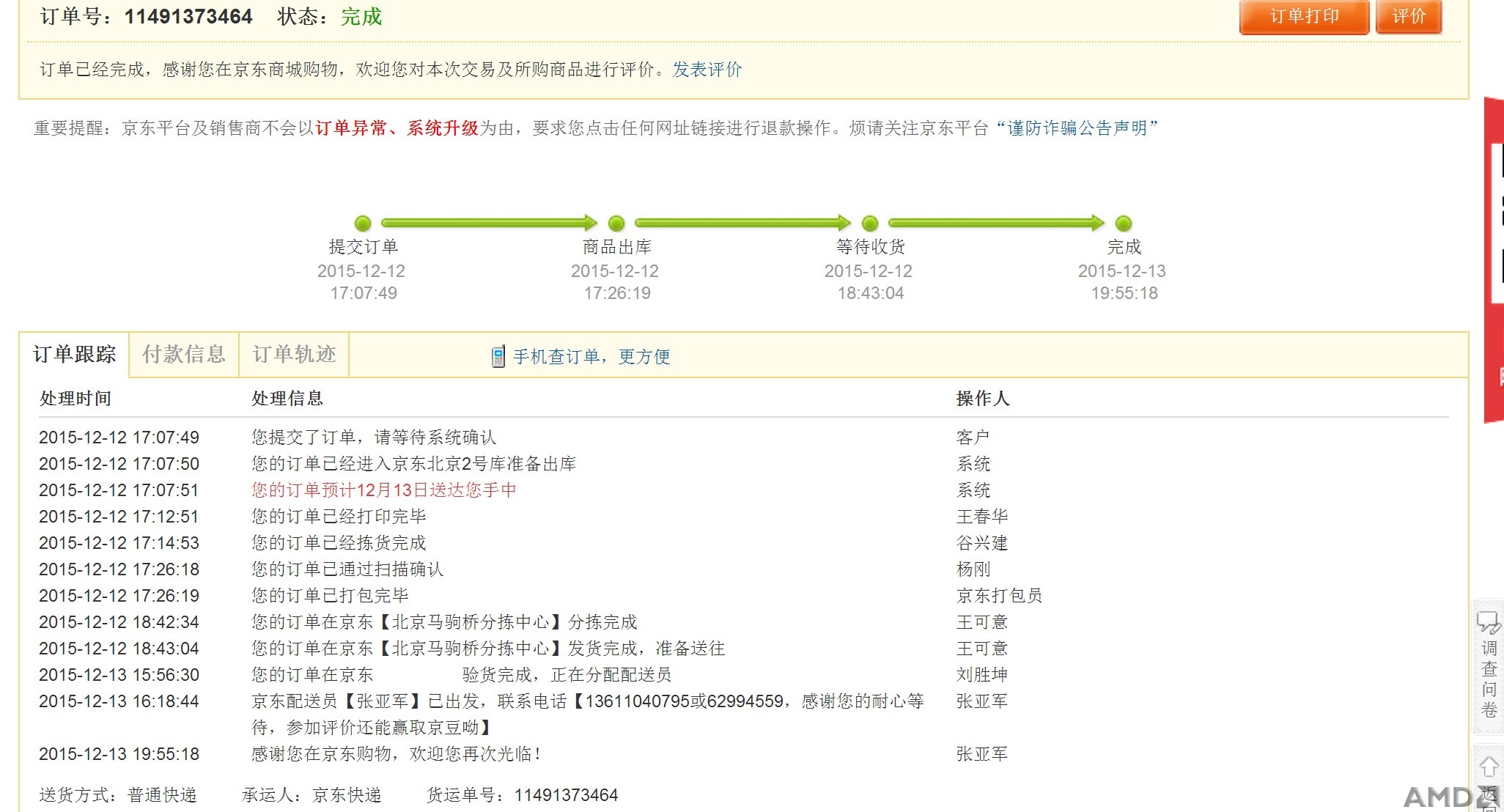Click 承运人：京东快递 text
The height and width of the screenshot is (812, 1504).
(x=312, y=795)
